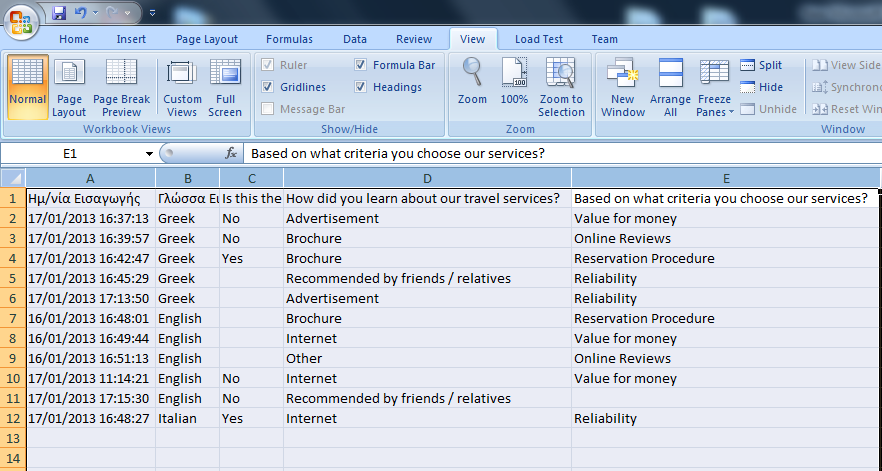Select cell with 'Italian'
882x471 pixels.
pos(188,419)
